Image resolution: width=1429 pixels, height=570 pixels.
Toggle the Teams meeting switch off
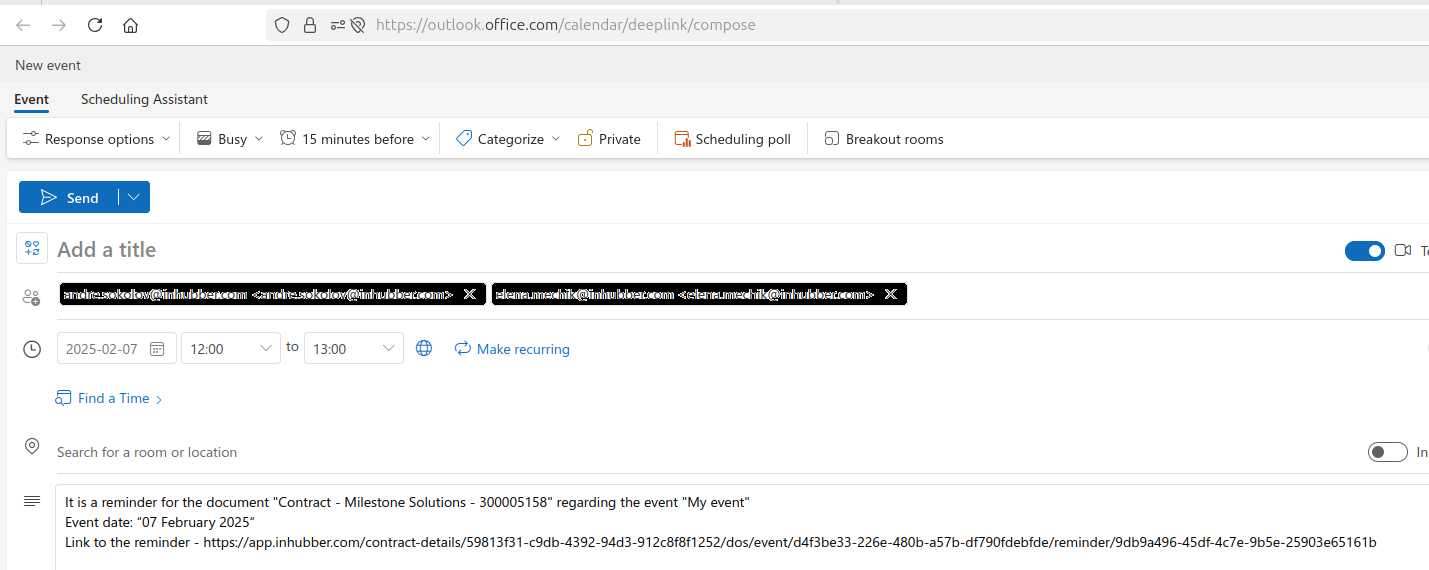pyautogui.click(x=1364, y=250)
